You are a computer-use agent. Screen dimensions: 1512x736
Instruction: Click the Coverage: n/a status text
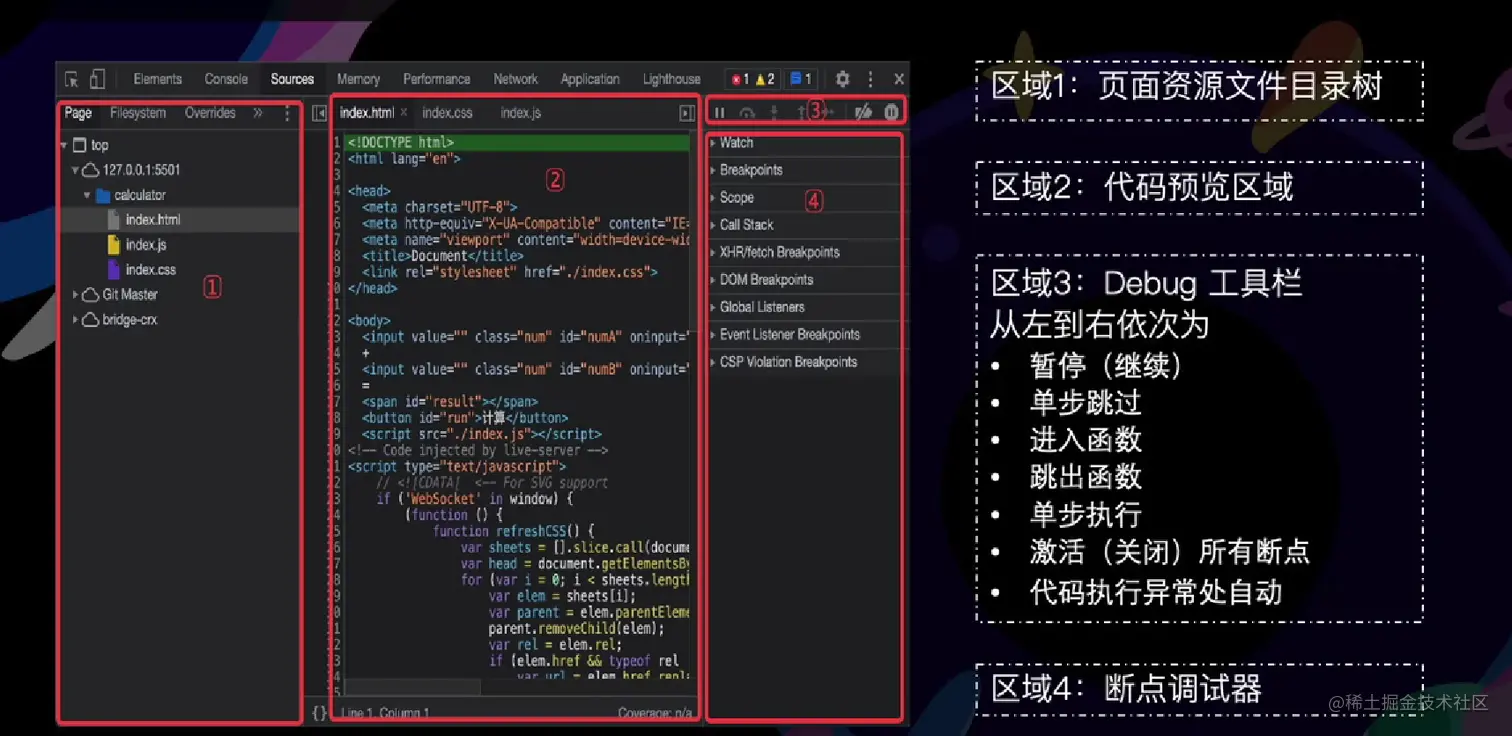pos(655,714)
